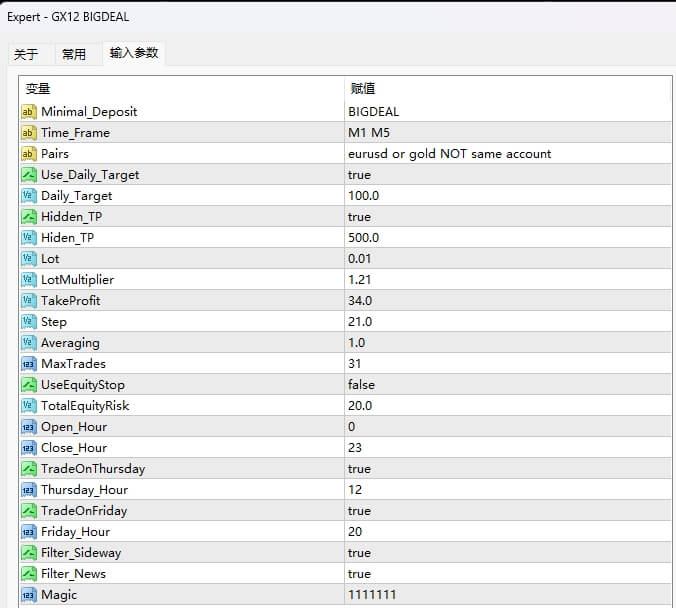The height and width of the screenshot is (608, 676).
Task: Click the boolean icon beside Filter_Sideway
Action: pyautogui.click(x=28, y=553)
